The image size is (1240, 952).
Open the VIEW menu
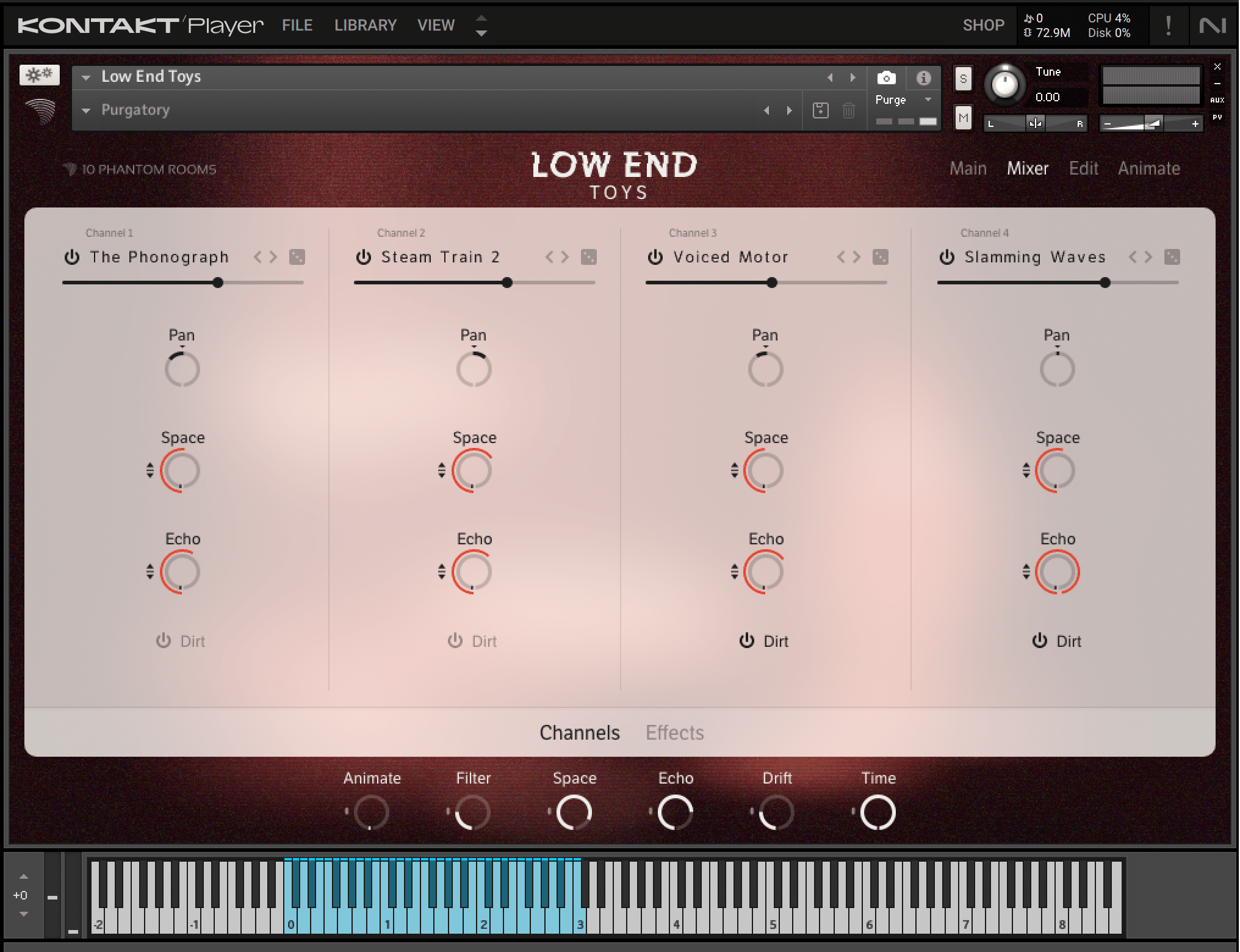(436, 25)
